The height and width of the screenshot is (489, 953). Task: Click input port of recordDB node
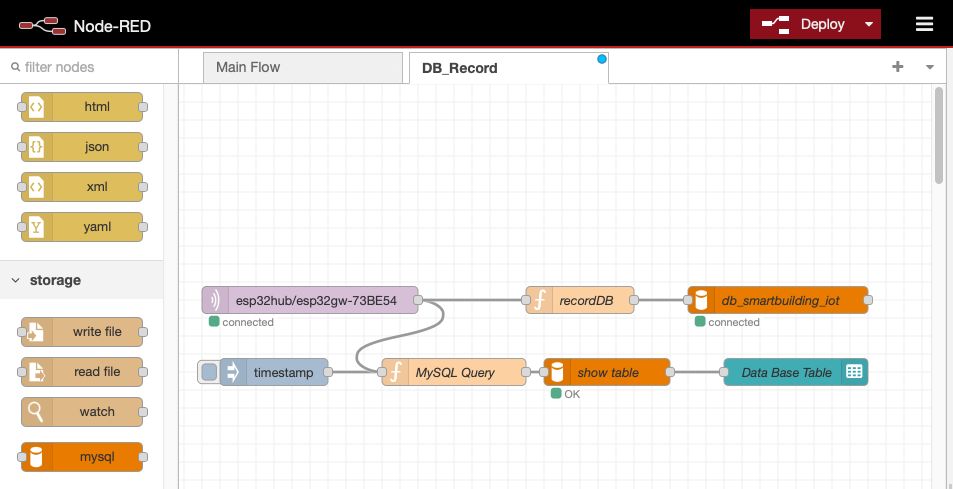pos(526,300)
